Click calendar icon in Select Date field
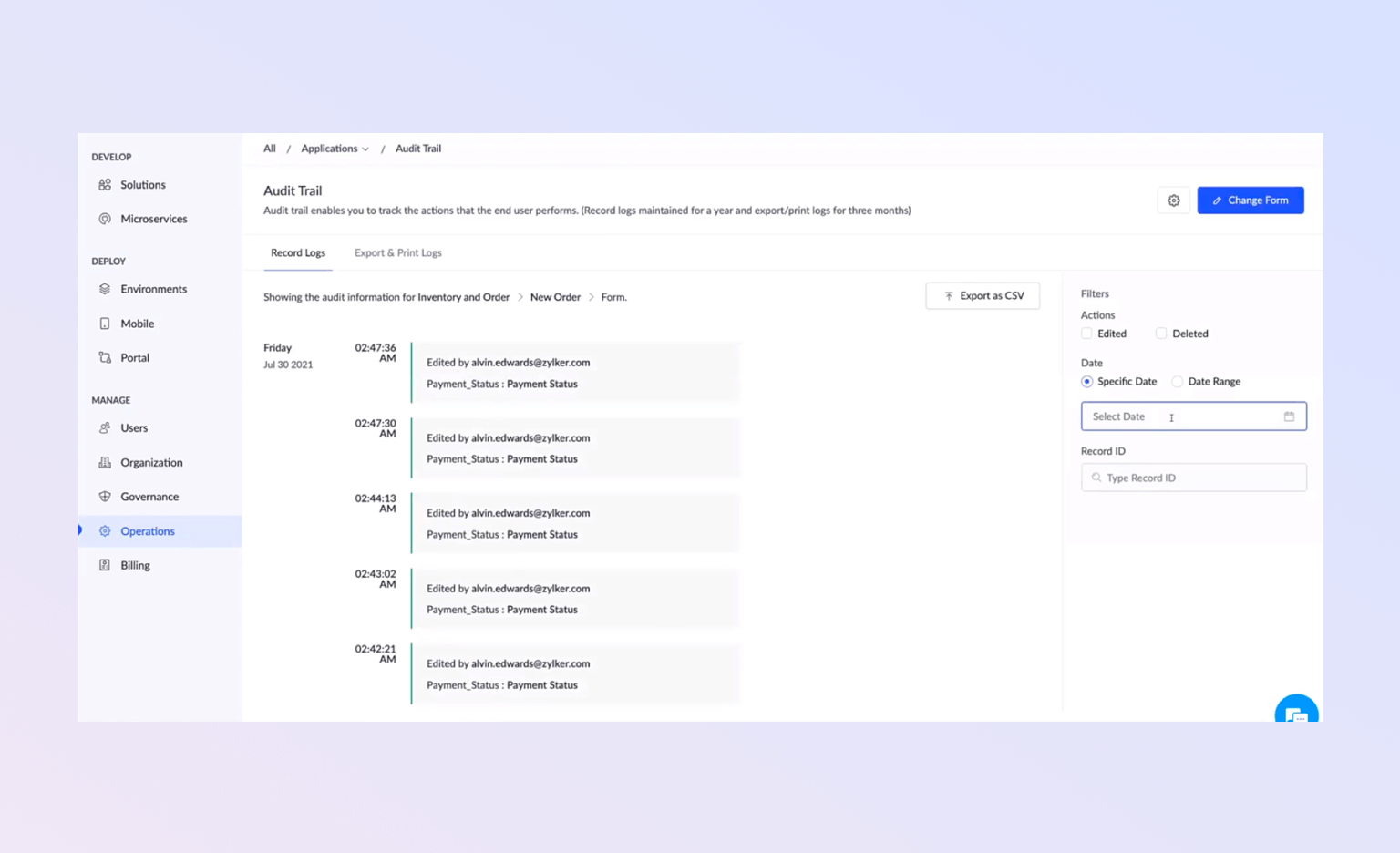Screen dimensions: 1400x853 coord(1289,416)
